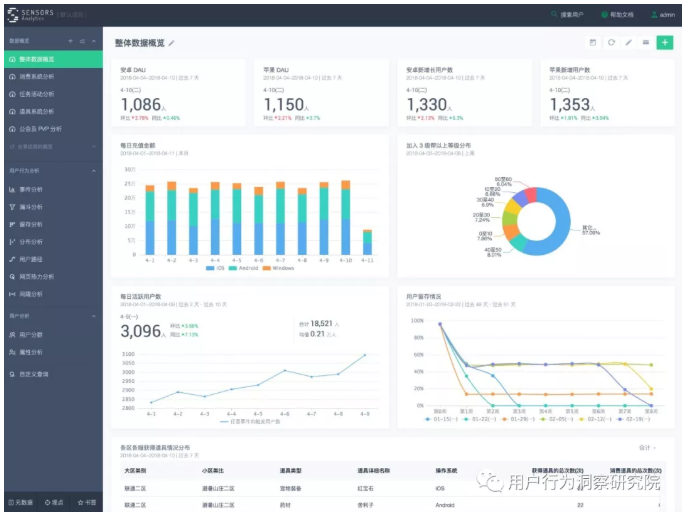Viewport: 689px width, 523px height.
Task: Rename dashboard via pencil next to 整体数据概览 title
Action: 172,43
